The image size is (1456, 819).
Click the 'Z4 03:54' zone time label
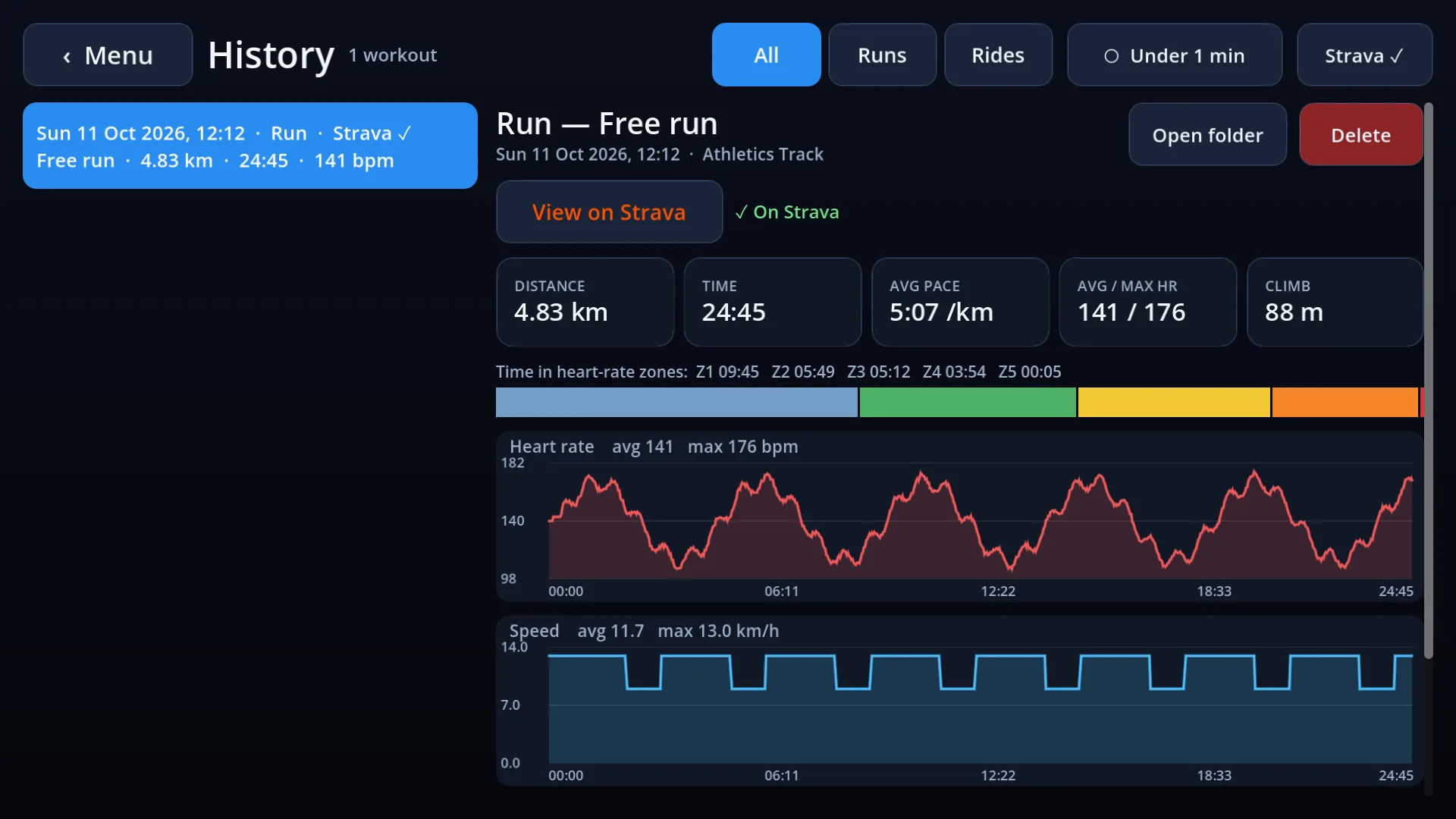955,372
